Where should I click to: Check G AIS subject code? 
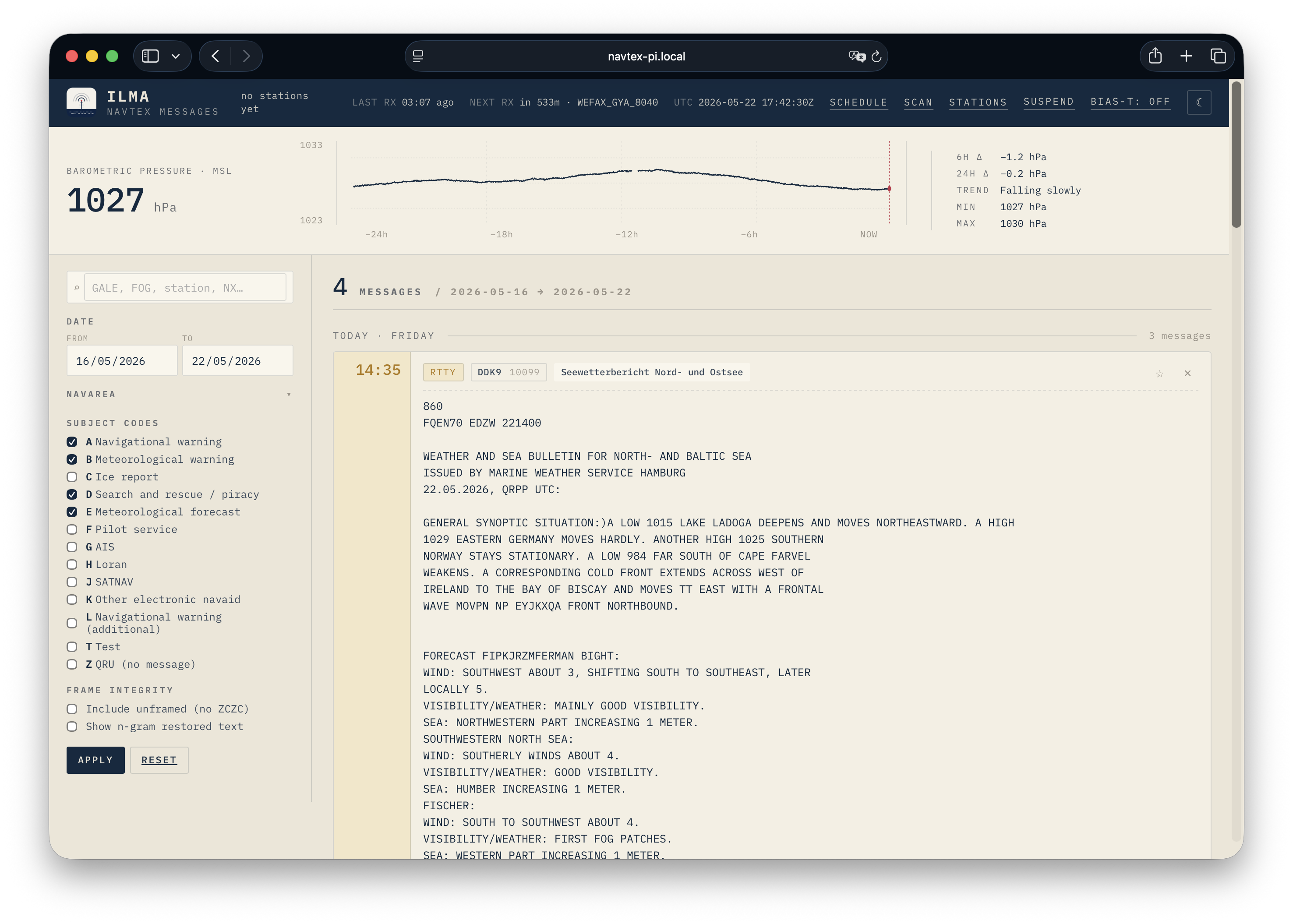tap(72, 547)
